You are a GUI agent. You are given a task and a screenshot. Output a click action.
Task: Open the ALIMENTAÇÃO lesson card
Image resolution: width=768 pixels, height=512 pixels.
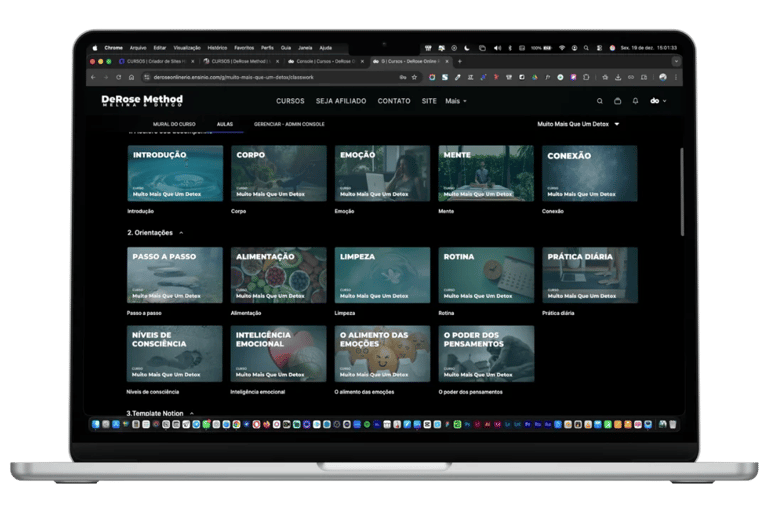pyautogui.click(x=279, y=275)
